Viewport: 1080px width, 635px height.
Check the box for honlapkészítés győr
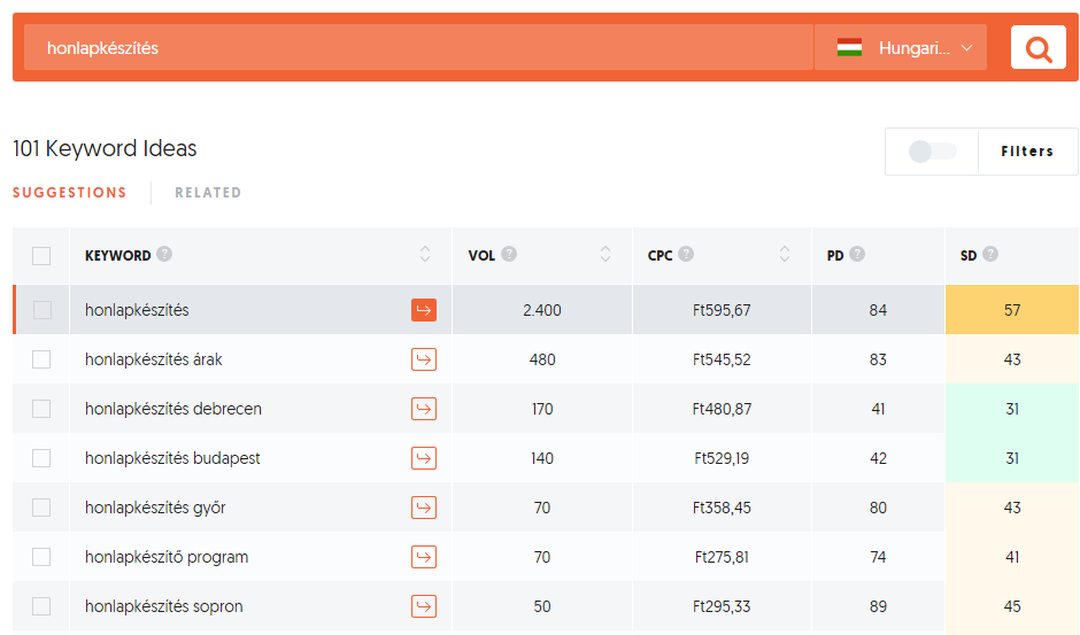point(41,508)
